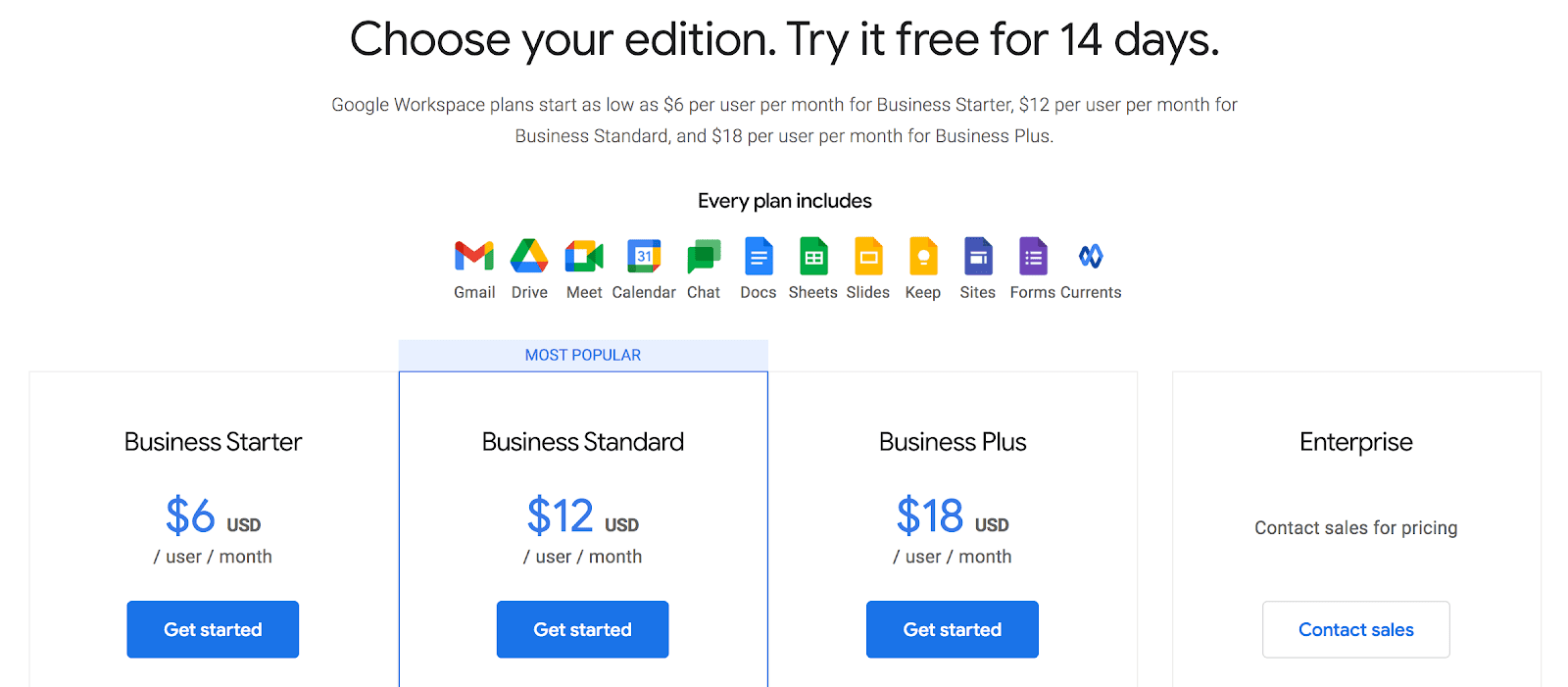Open the Calendar icon

[644, 256]
